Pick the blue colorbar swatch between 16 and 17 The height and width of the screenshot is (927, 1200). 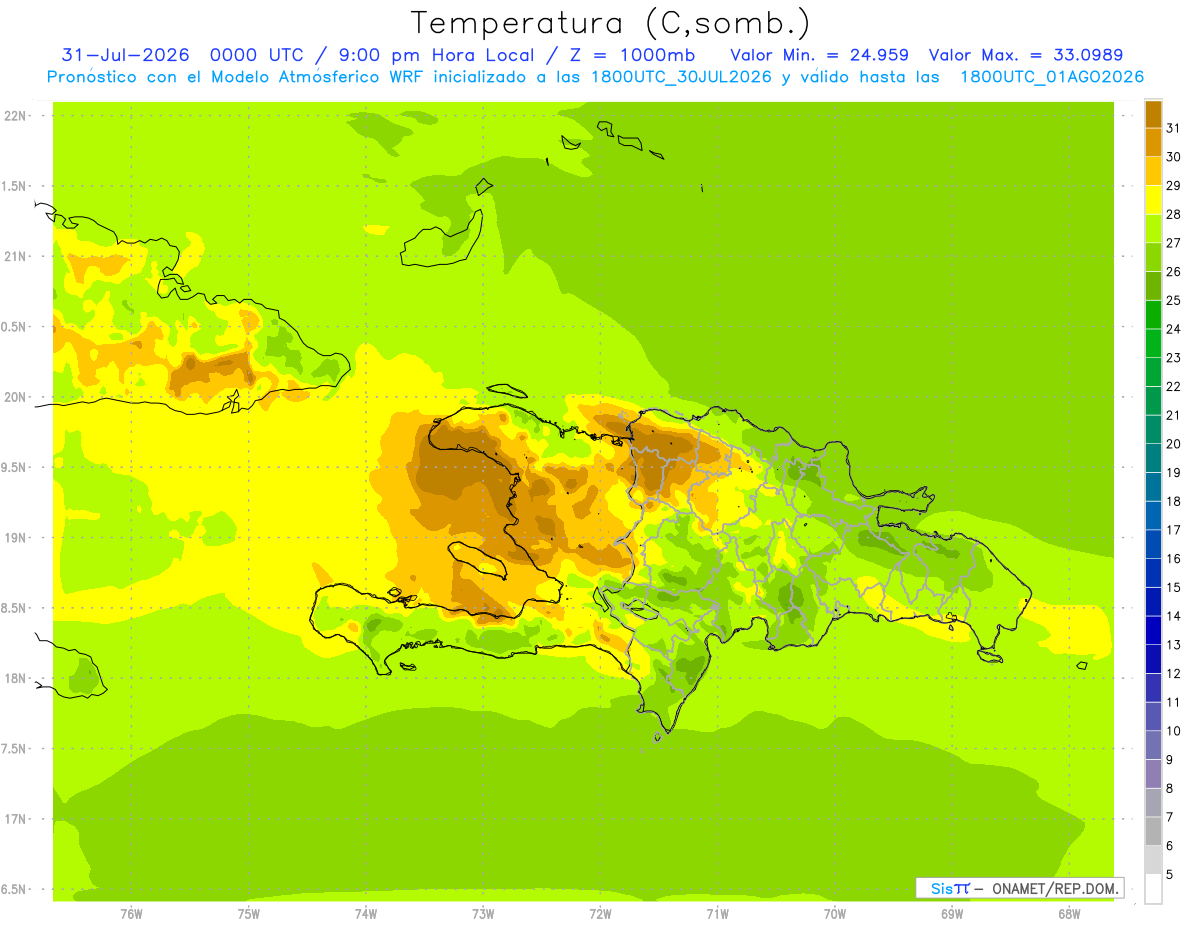(1153, 544)
